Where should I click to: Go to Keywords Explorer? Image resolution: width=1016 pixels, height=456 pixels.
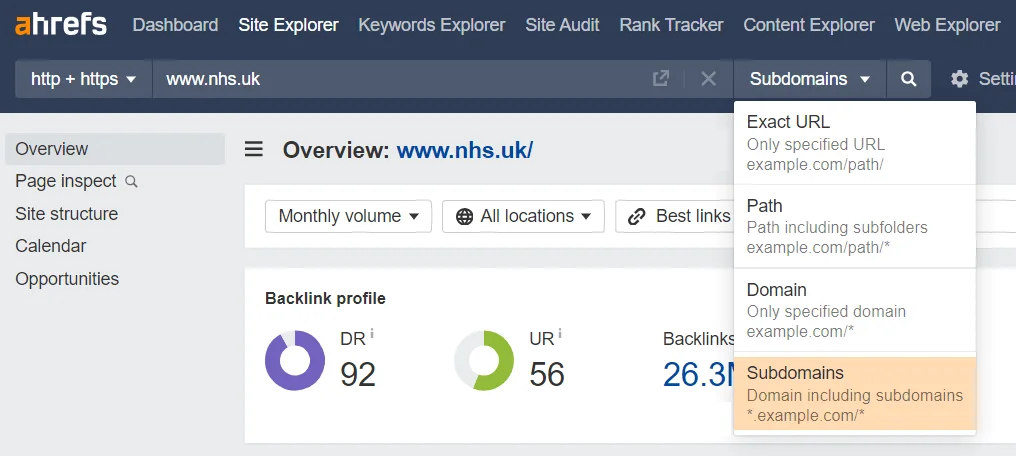432,25
